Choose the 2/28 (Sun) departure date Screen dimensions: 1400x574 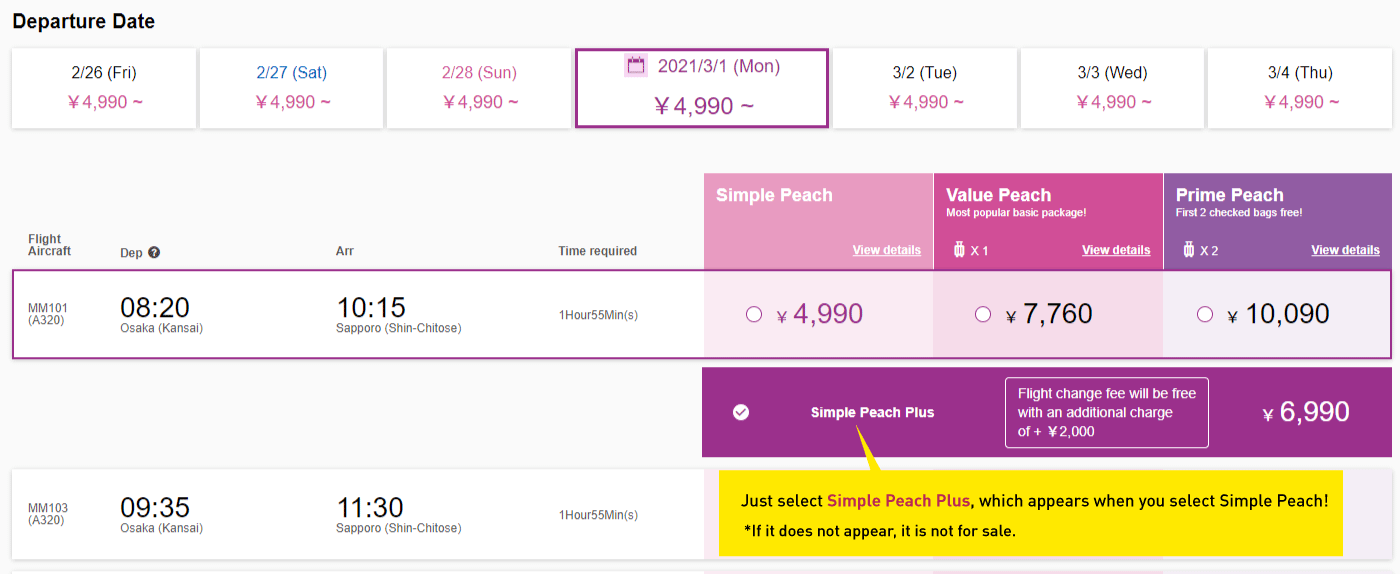[479, 88]
